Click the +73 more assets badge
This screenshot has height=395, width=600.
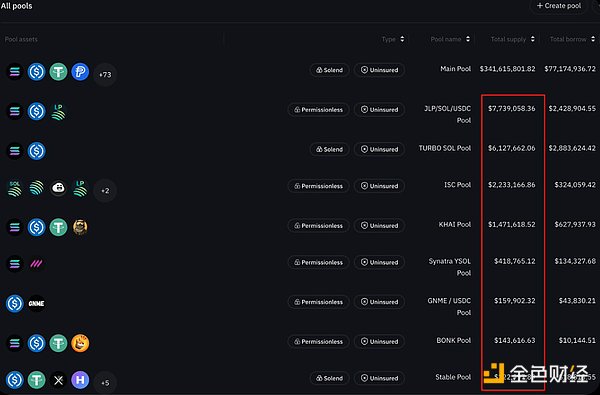(x=105, y=74)
